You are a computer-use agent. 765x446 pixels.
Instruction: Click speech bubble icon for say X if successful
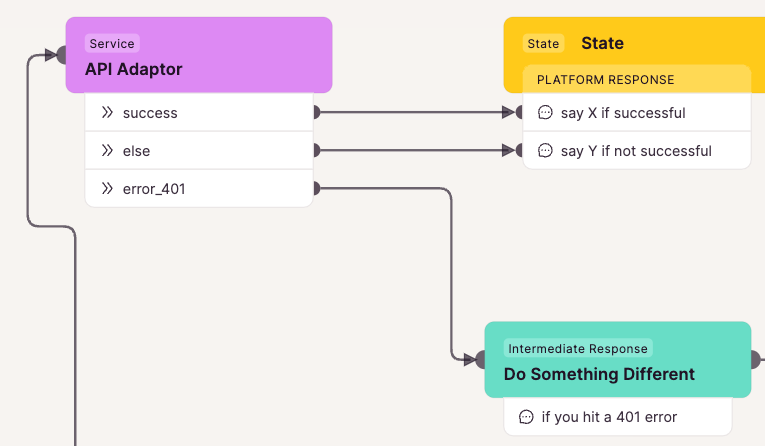(x=545, y=112)
